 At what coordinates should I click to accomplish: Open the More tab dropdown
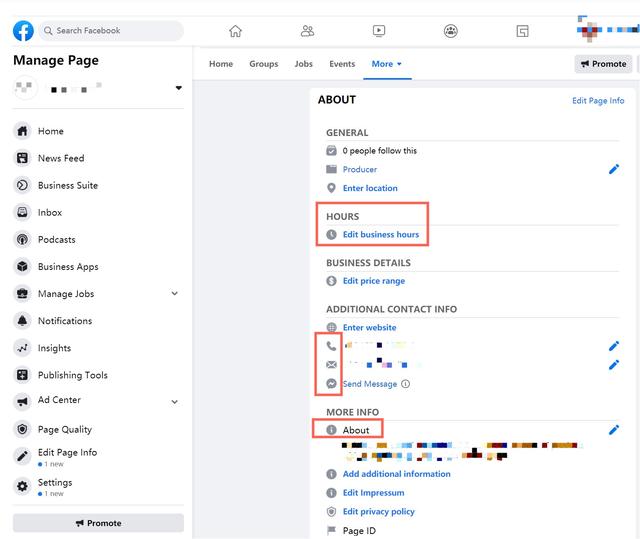point(387,64)
